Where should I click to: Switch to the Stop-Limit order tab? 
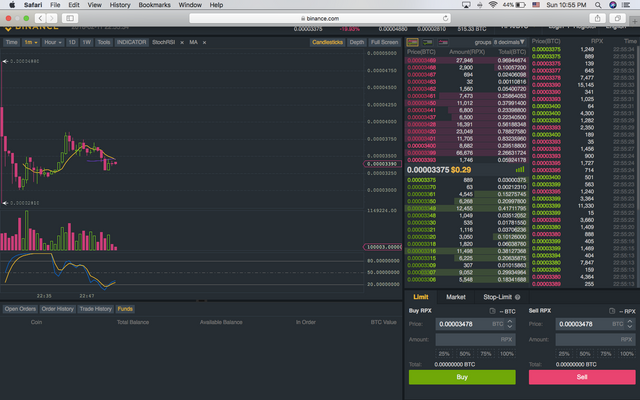(x=502, y=297)
